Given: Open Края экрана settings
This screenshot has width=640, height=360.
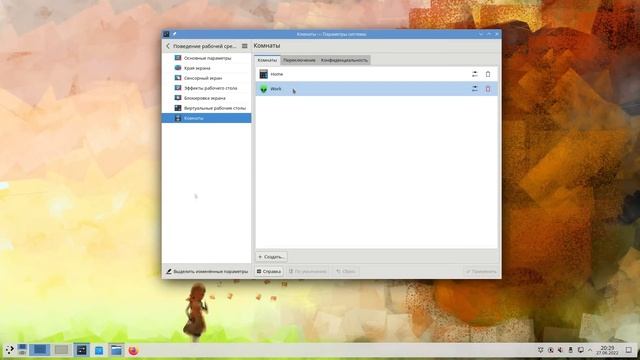Looking at the screenshot, I should click(207, 68).
